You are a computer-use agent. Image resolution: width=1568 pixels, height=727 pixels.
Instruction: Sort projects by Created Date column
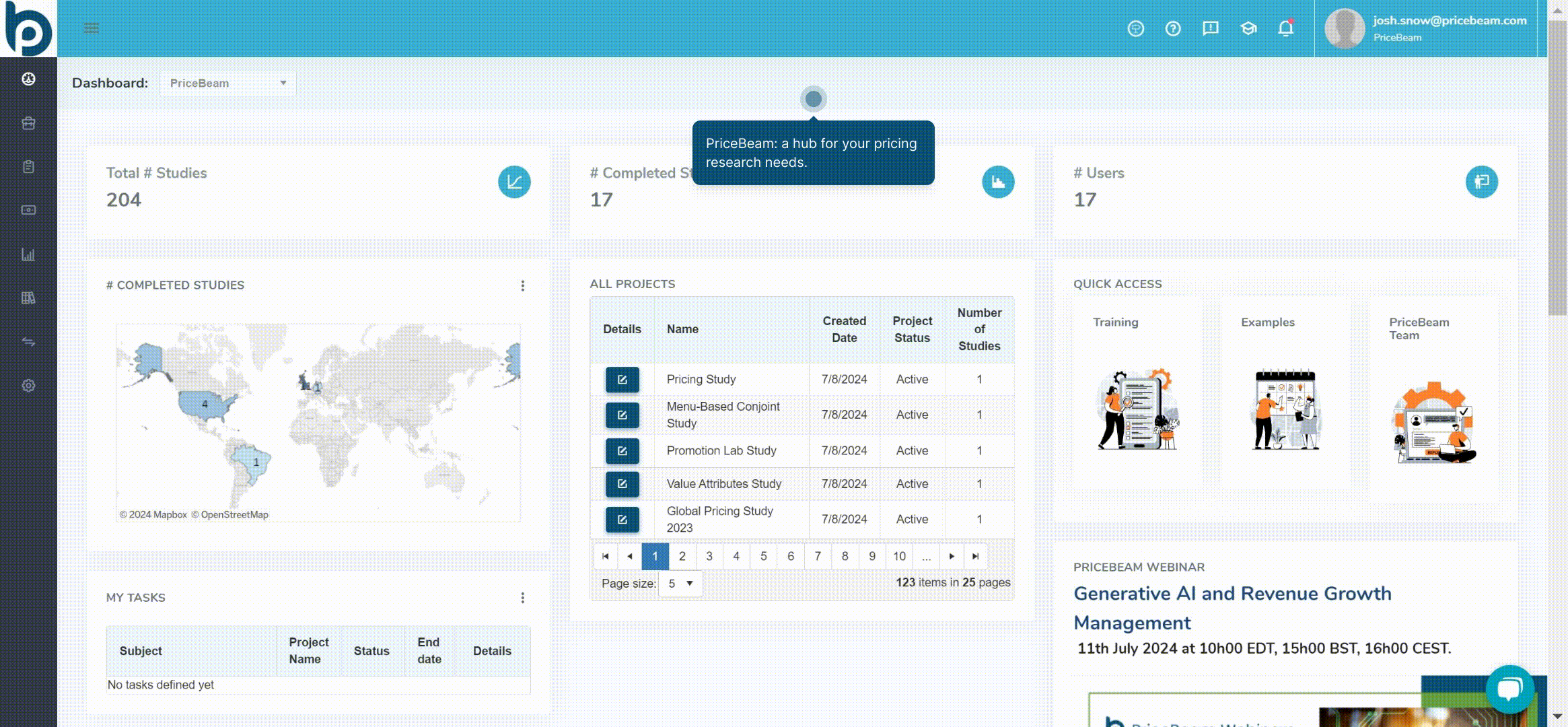(x=844, y=329)
